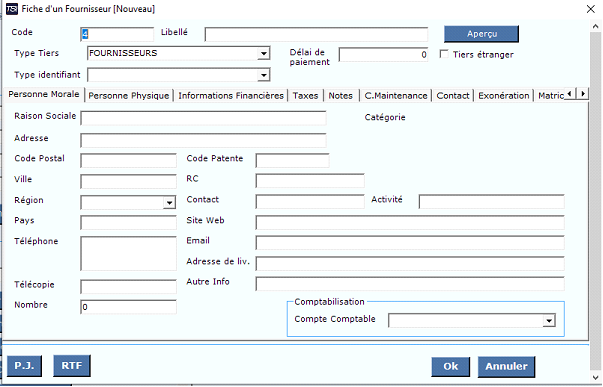This screenshot has width=603, height=387.
Task: Click the Raison Sociale input field
Action: click(203, 118)
